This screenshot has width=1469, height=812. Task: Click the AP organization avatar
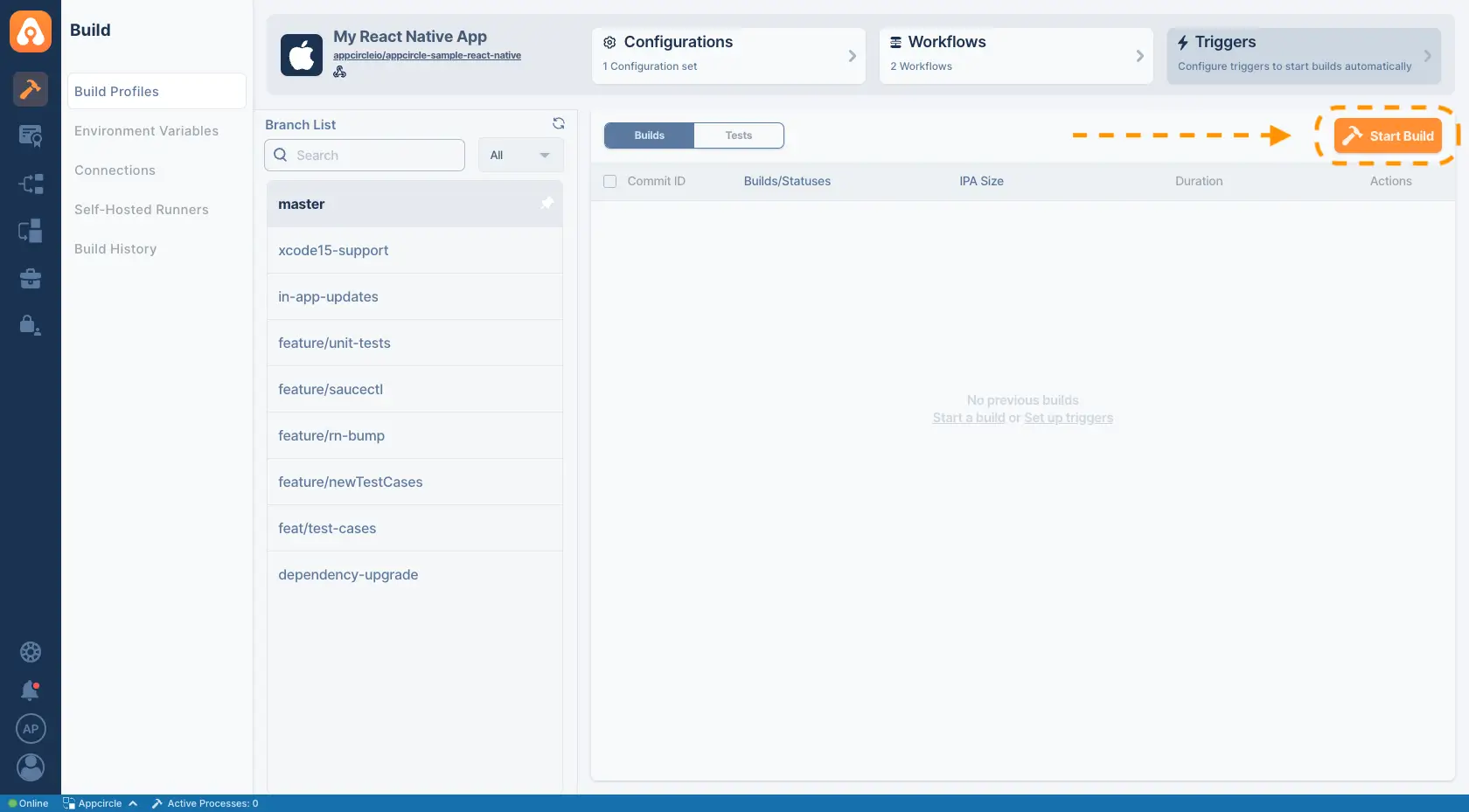pyautogui.click(x=31, y=729)
